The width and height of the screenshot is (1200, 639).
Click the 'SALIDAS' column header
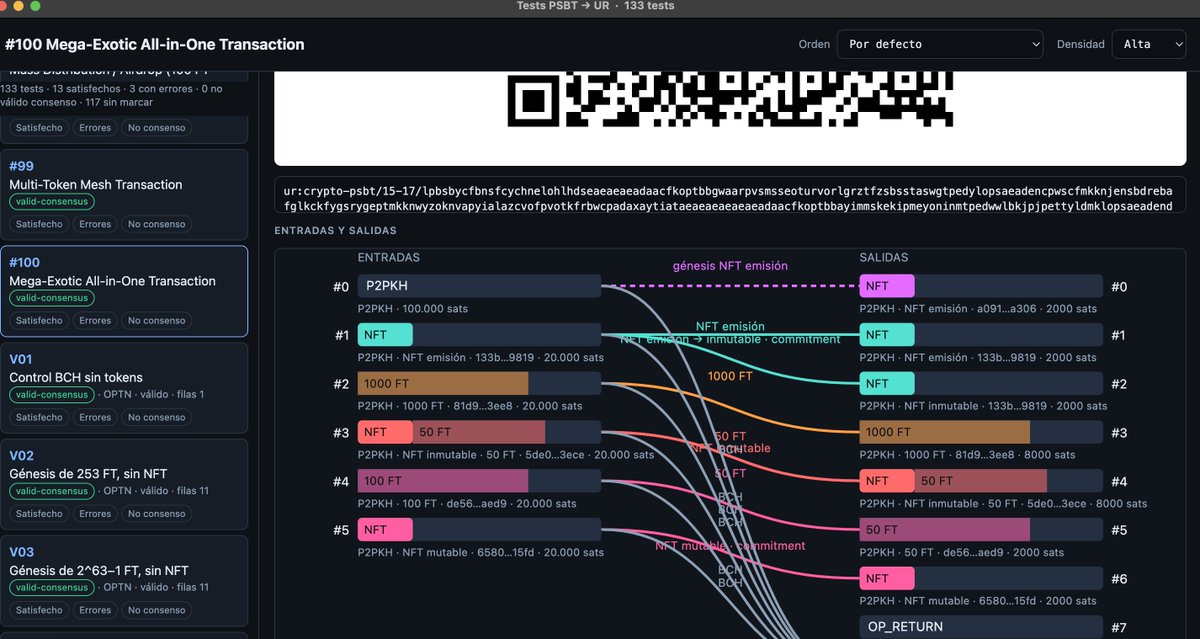[x=885, y=257]
